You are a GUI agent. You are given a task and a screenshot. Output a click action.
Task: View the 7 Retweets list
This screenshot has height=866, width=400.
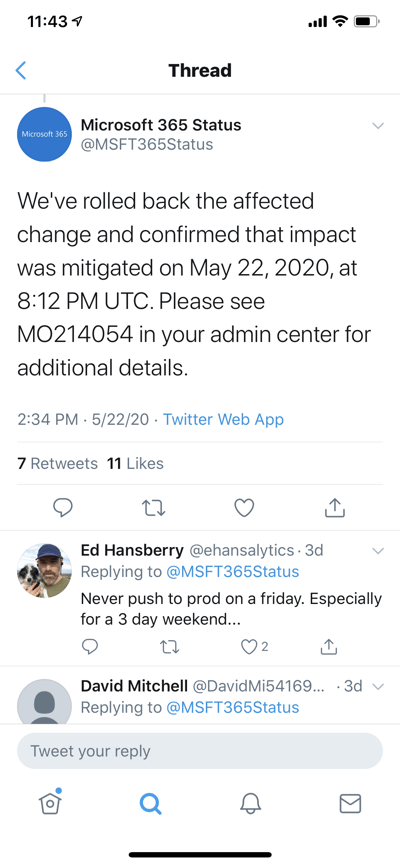point(57,463)
